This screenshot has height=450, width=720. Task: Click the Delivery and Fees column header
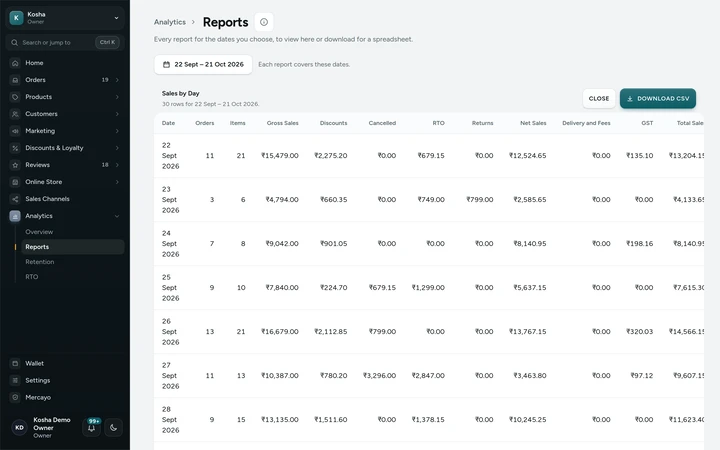pos(586,123)
